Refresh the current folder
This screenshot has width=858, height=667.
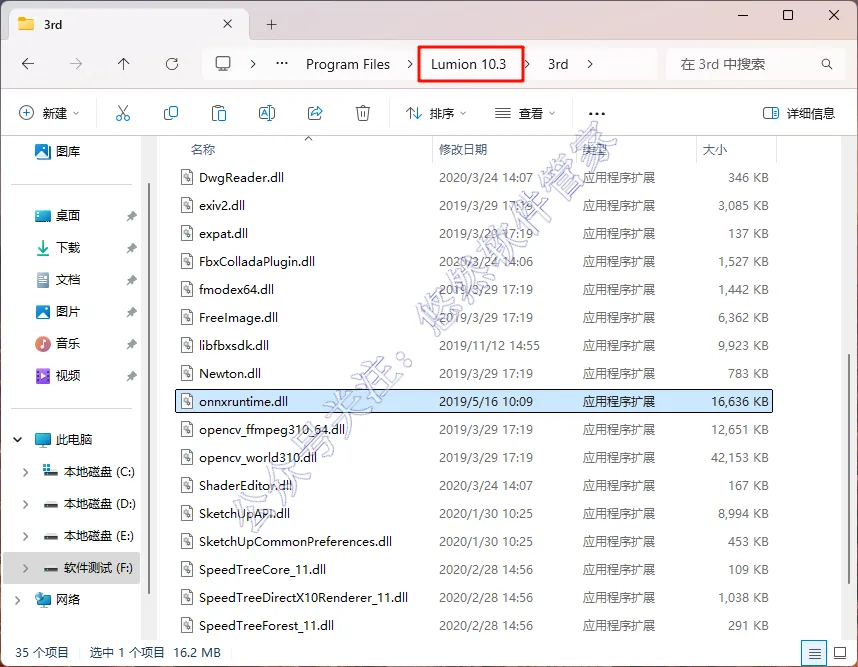[172, 64]
